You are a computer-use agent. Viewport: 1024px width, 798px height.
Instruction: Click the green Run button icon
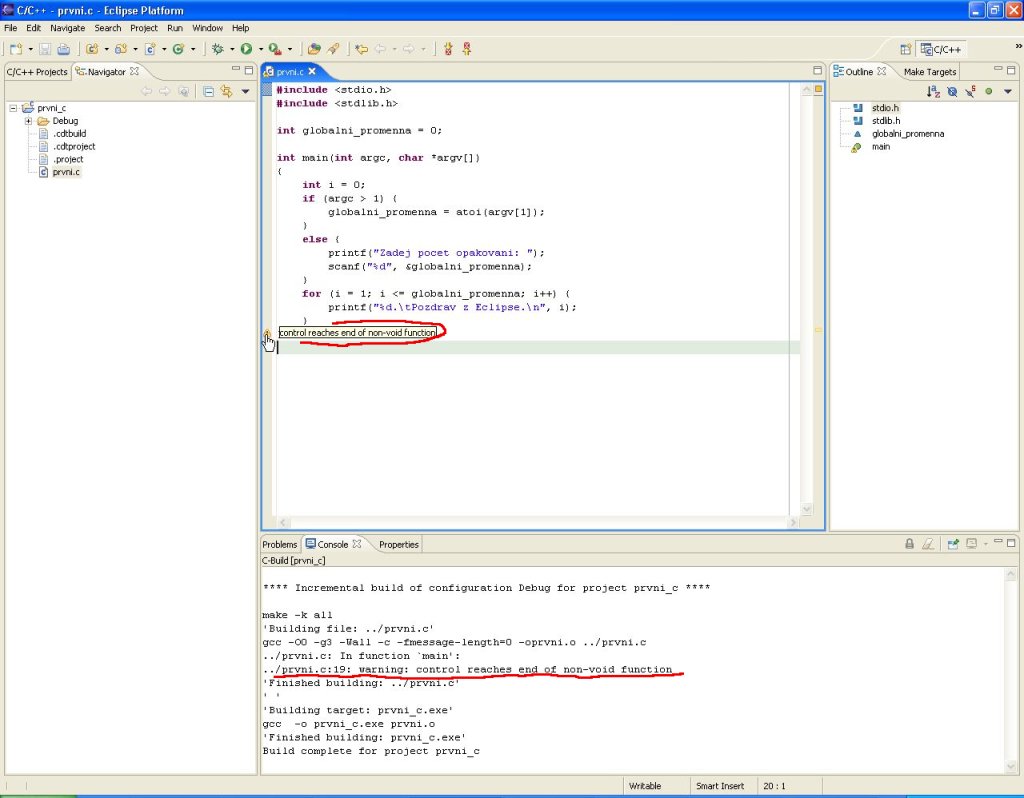pos(245,48)
